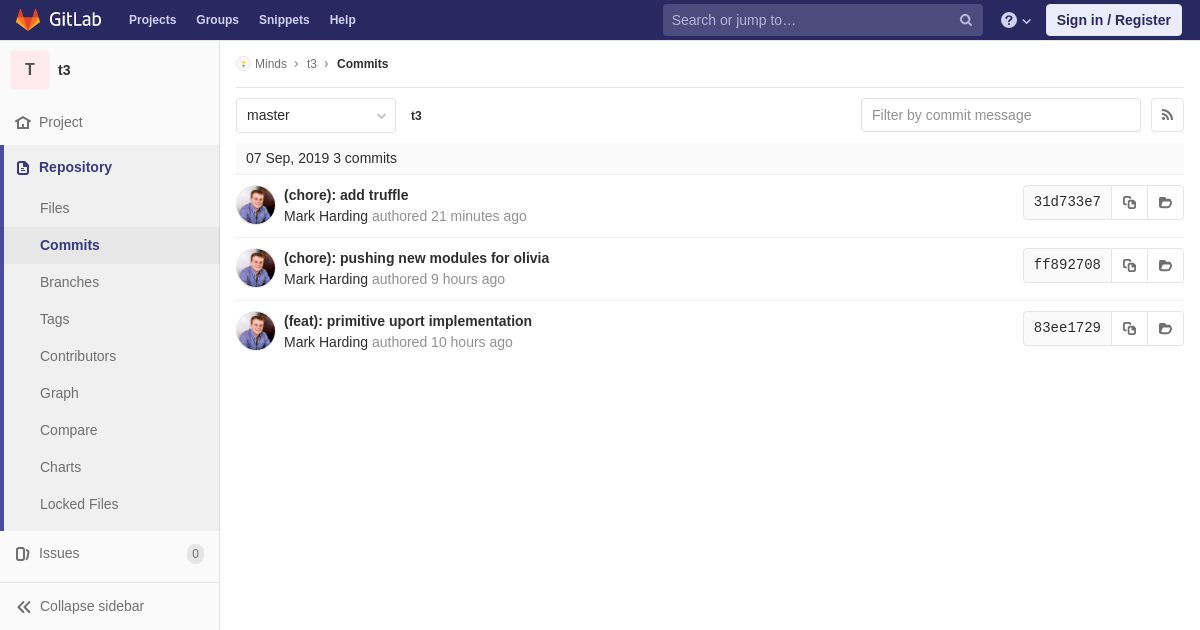Click t3 project name in sidebar
This screenshot has height=630, width=1200.
pos(64,70)
